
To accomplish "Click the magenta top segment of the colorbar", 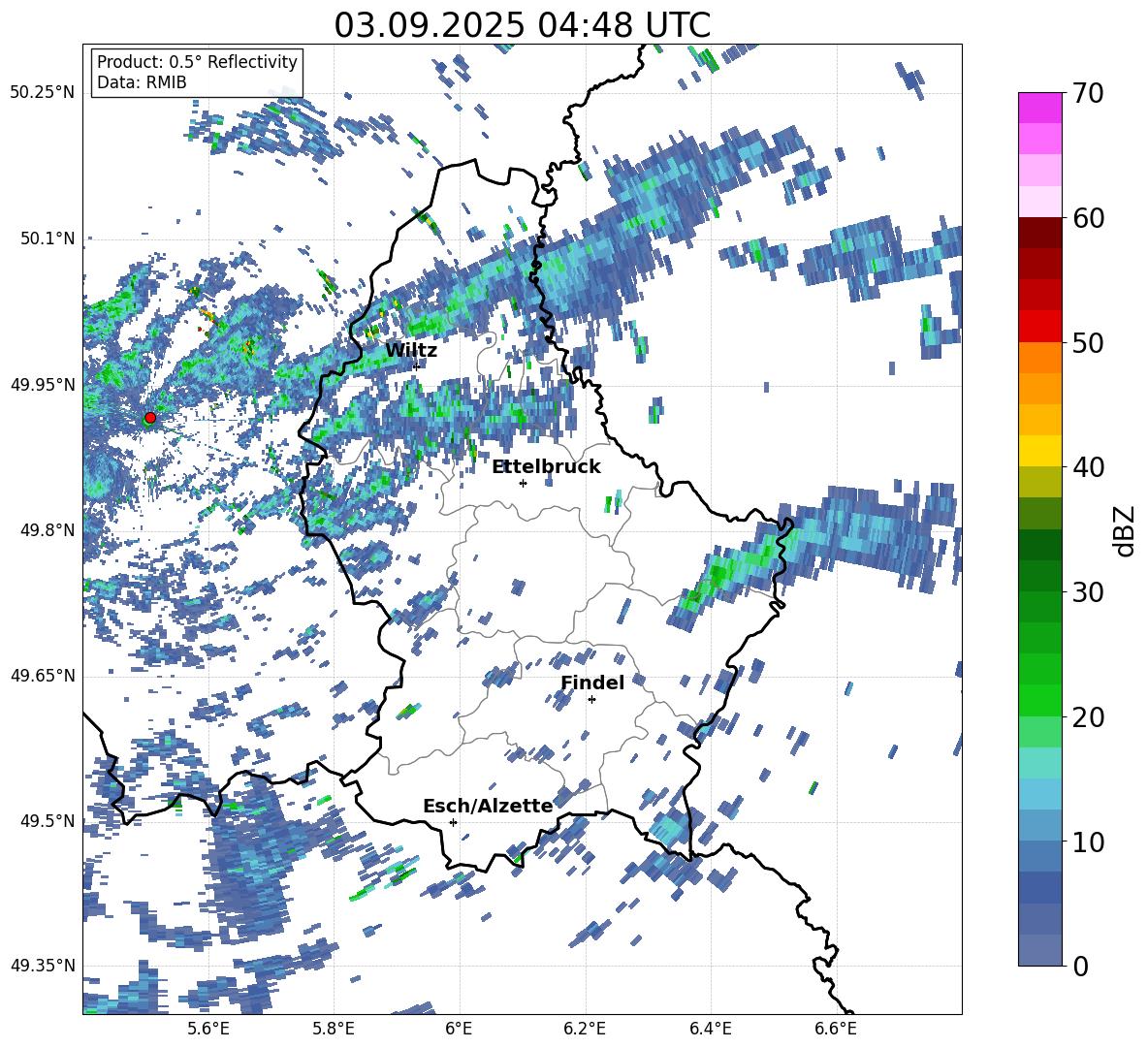I will point(1039,109).
